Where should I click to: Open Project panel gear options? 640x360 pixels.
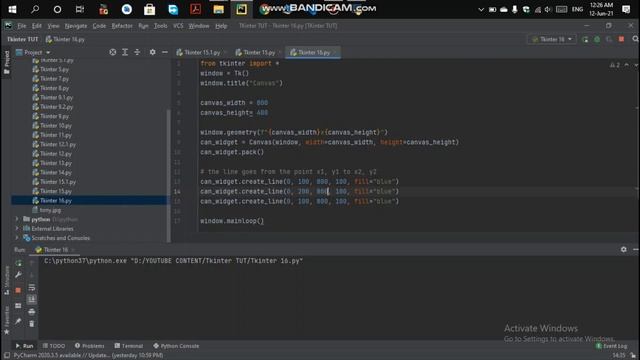(152, 52)
